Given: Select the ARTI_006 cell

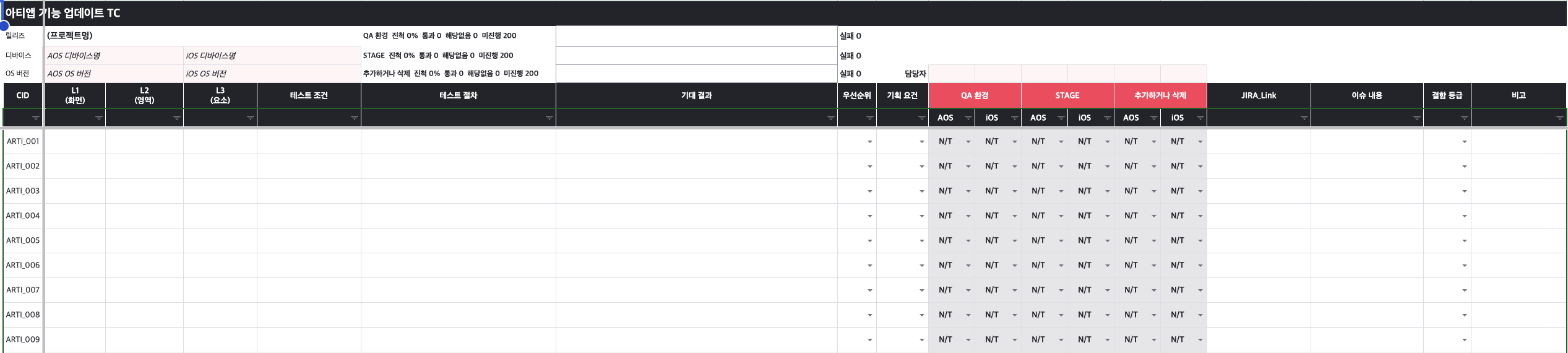Looking at the screenshot, I should pos(23,265).
